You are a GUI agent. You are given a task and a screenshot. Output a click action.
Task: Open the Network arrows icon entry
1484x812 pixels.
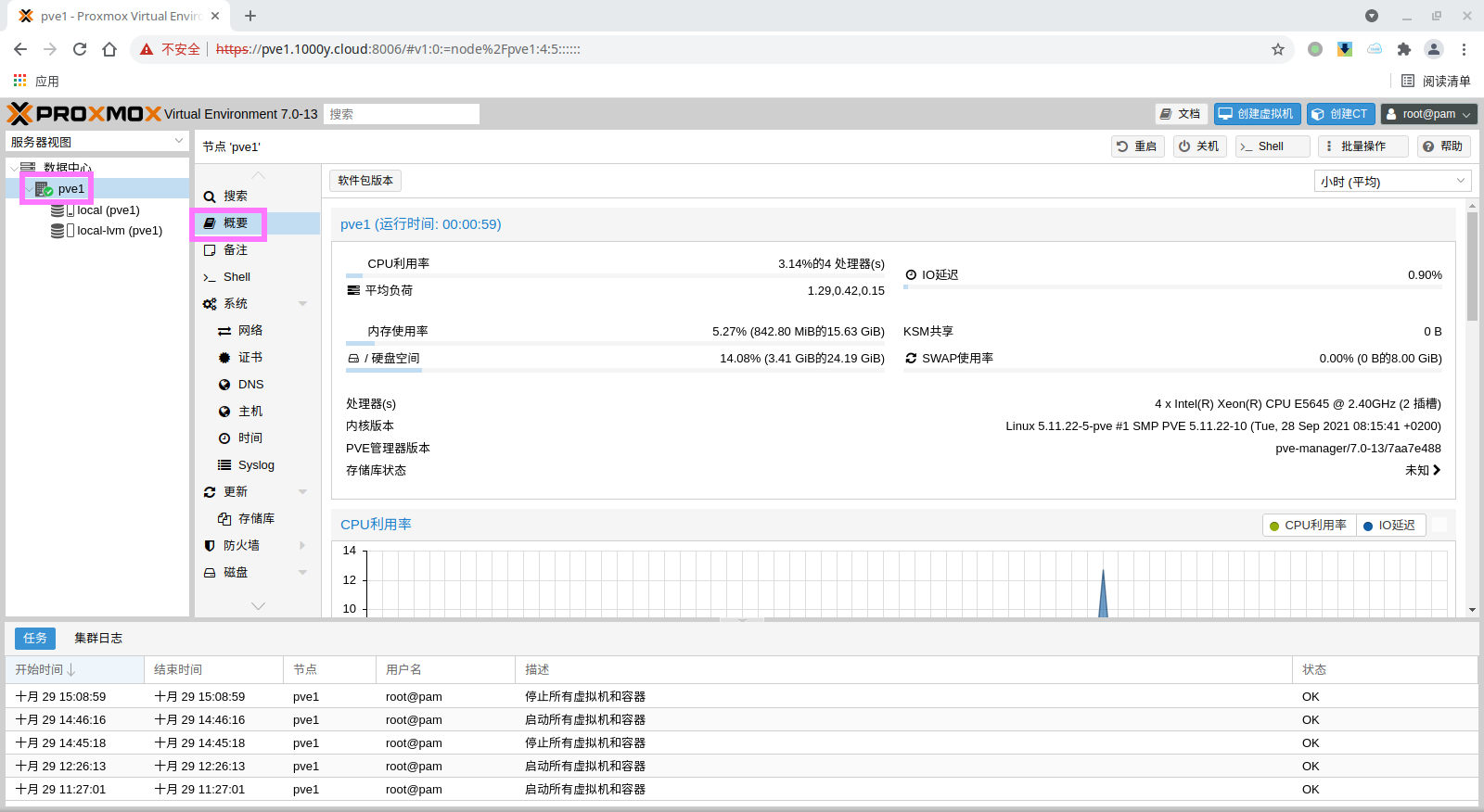pos(224,331)
